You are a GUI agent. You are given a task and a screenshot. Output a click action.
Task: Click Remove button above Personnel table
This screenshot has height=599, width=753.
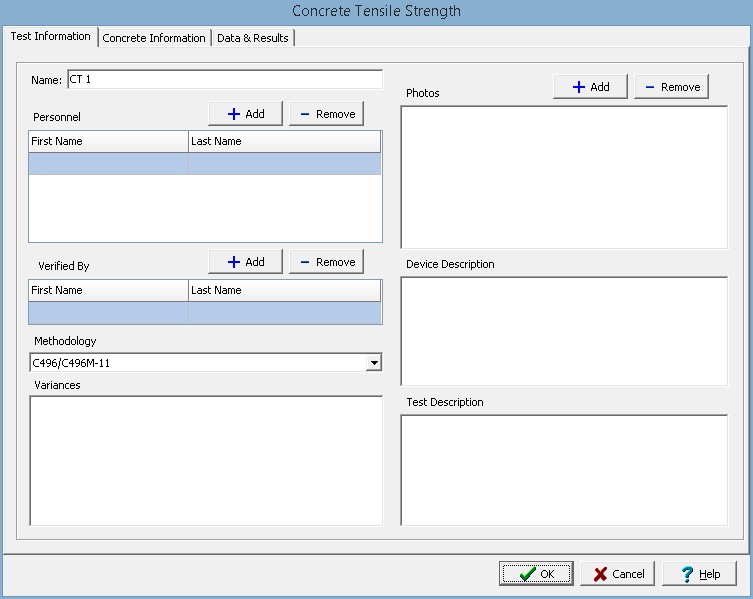(x=326, y=114)
